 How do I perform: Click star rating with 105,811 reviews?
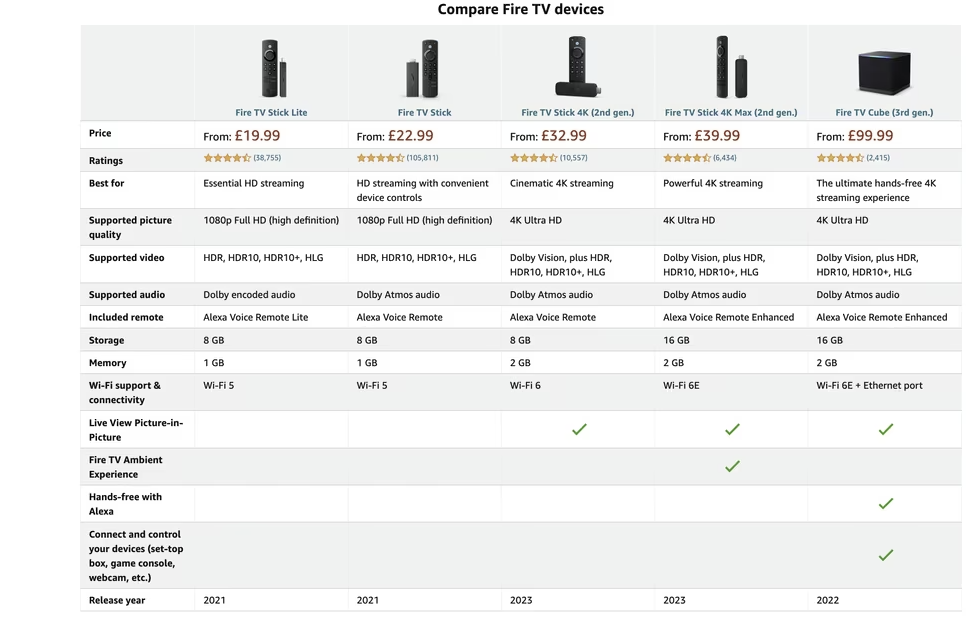point(380,158)
